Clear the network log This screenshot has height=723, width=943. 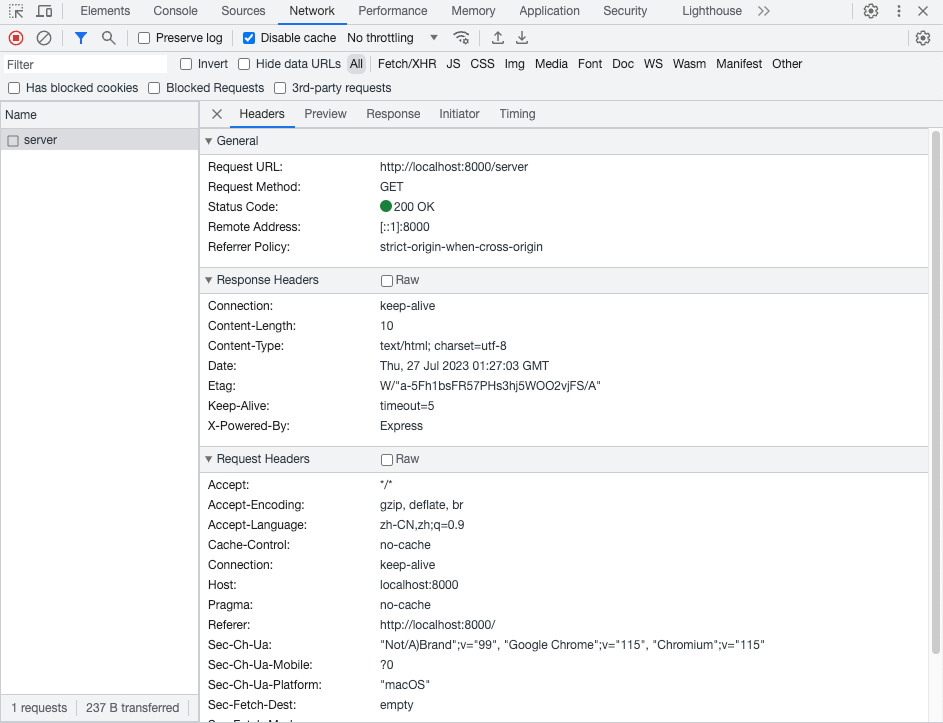[44, 38]
